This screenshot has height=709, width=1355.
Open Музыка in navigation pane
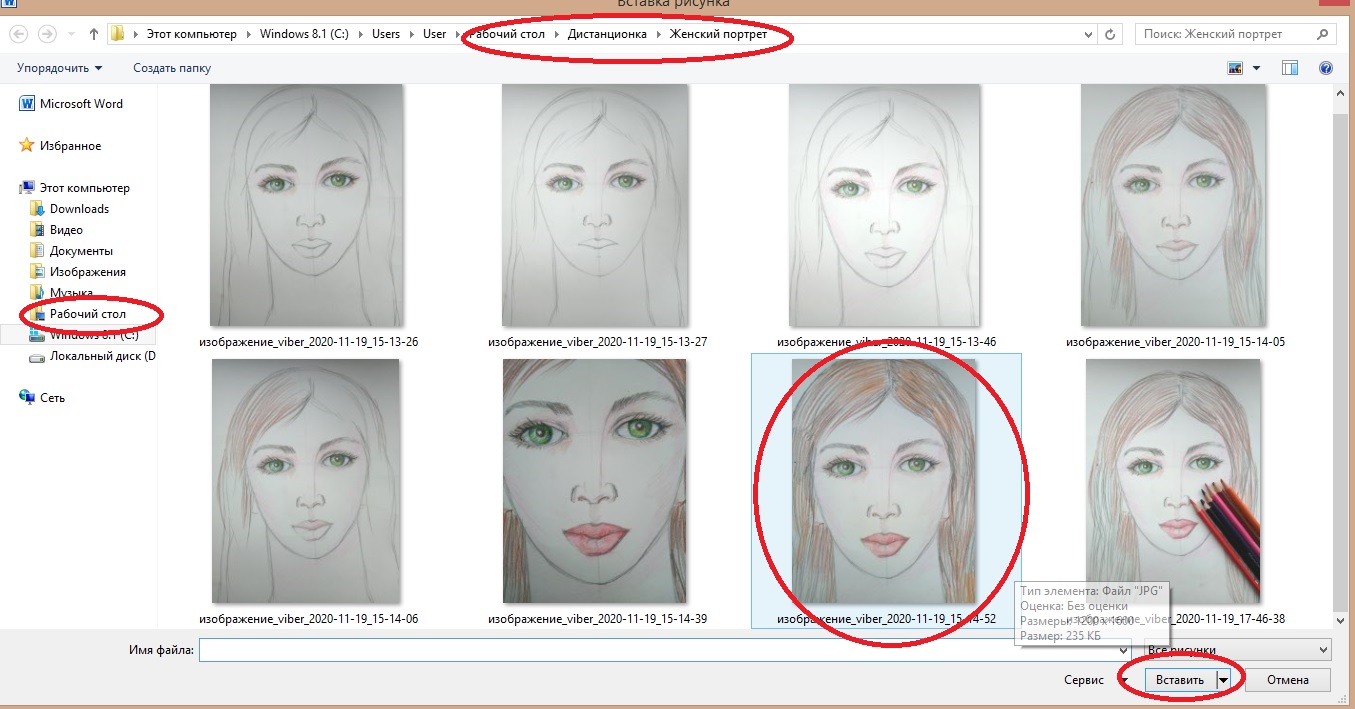tap(71, 293)
